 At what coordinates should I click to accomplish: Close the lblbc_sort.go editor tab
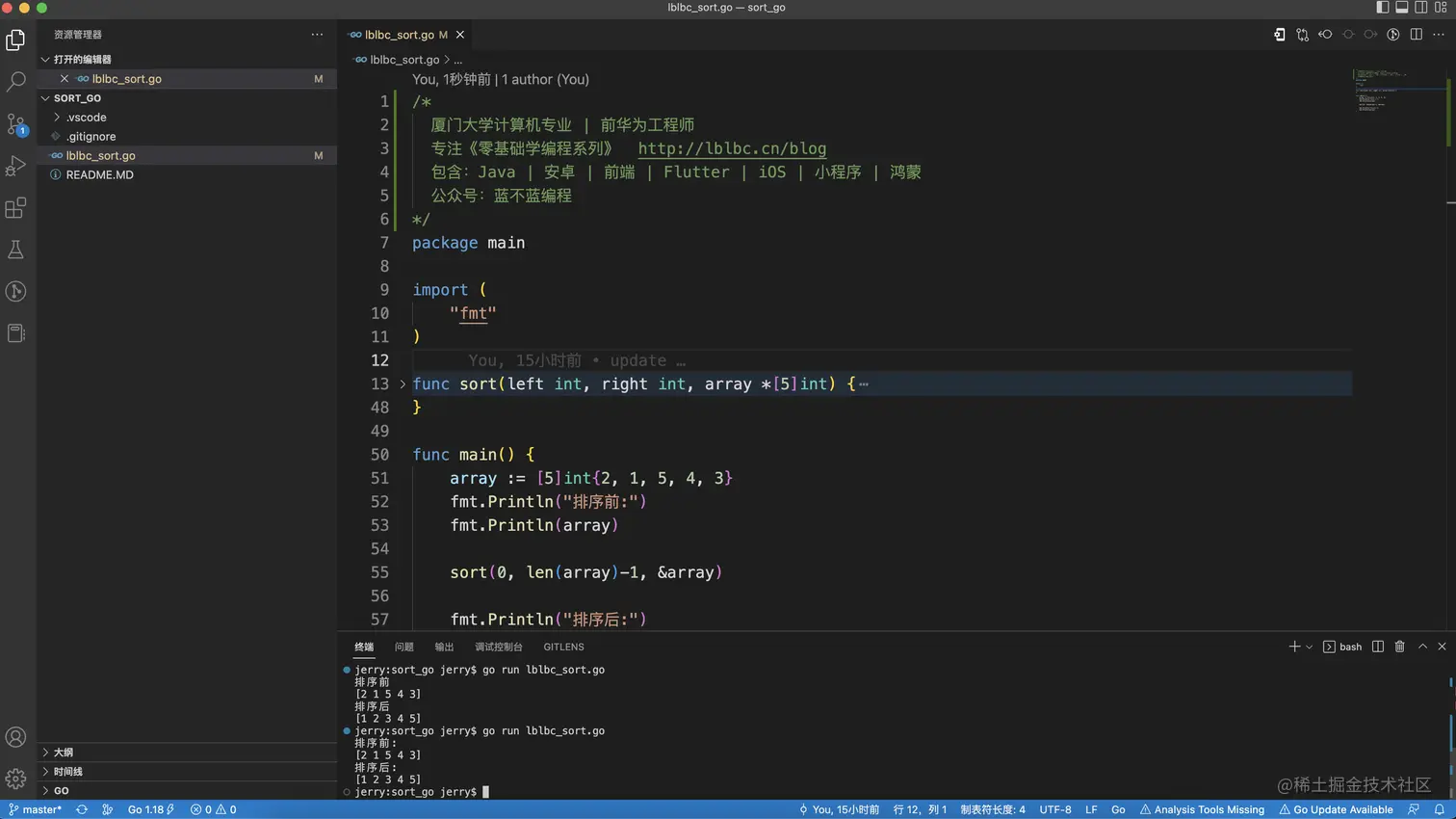coord(460,35)
